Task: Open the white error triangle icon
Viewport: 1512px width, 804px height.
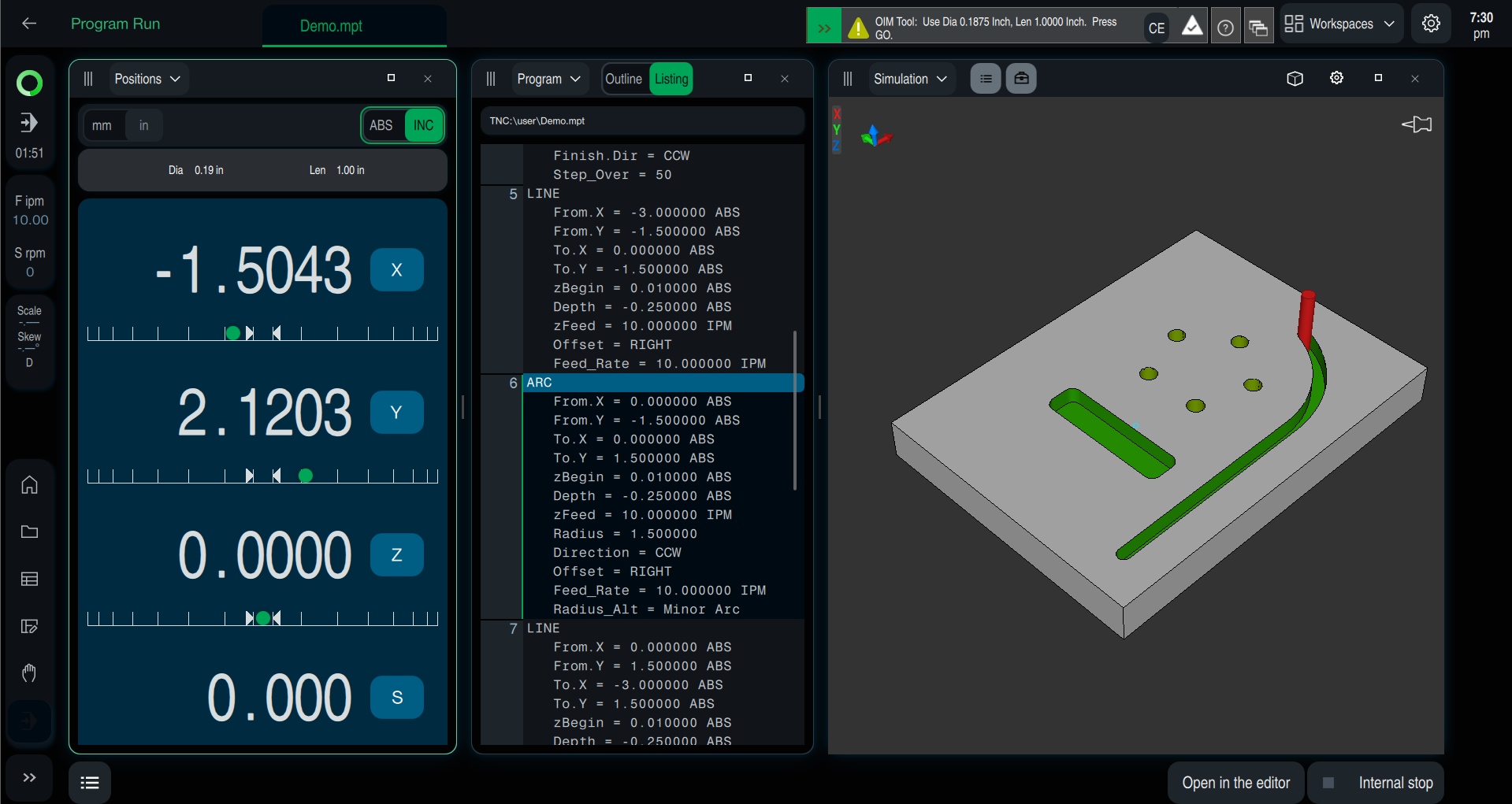Action: (1192, 27)
